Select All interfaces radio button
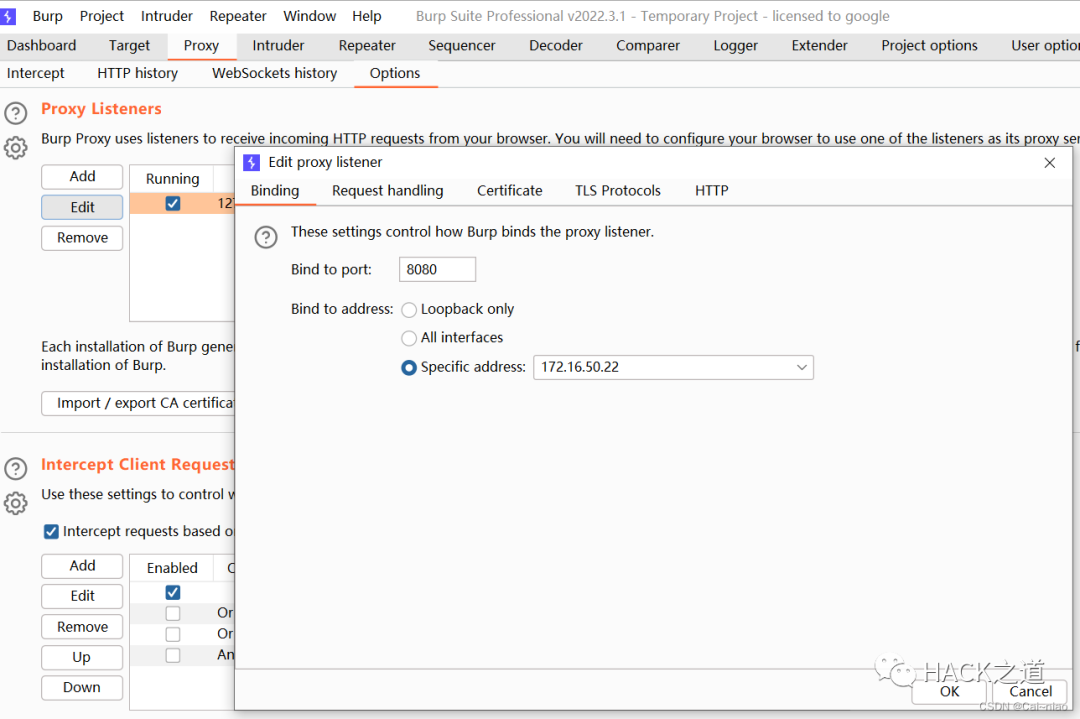Screen dimensions: 1080x719 409,338
